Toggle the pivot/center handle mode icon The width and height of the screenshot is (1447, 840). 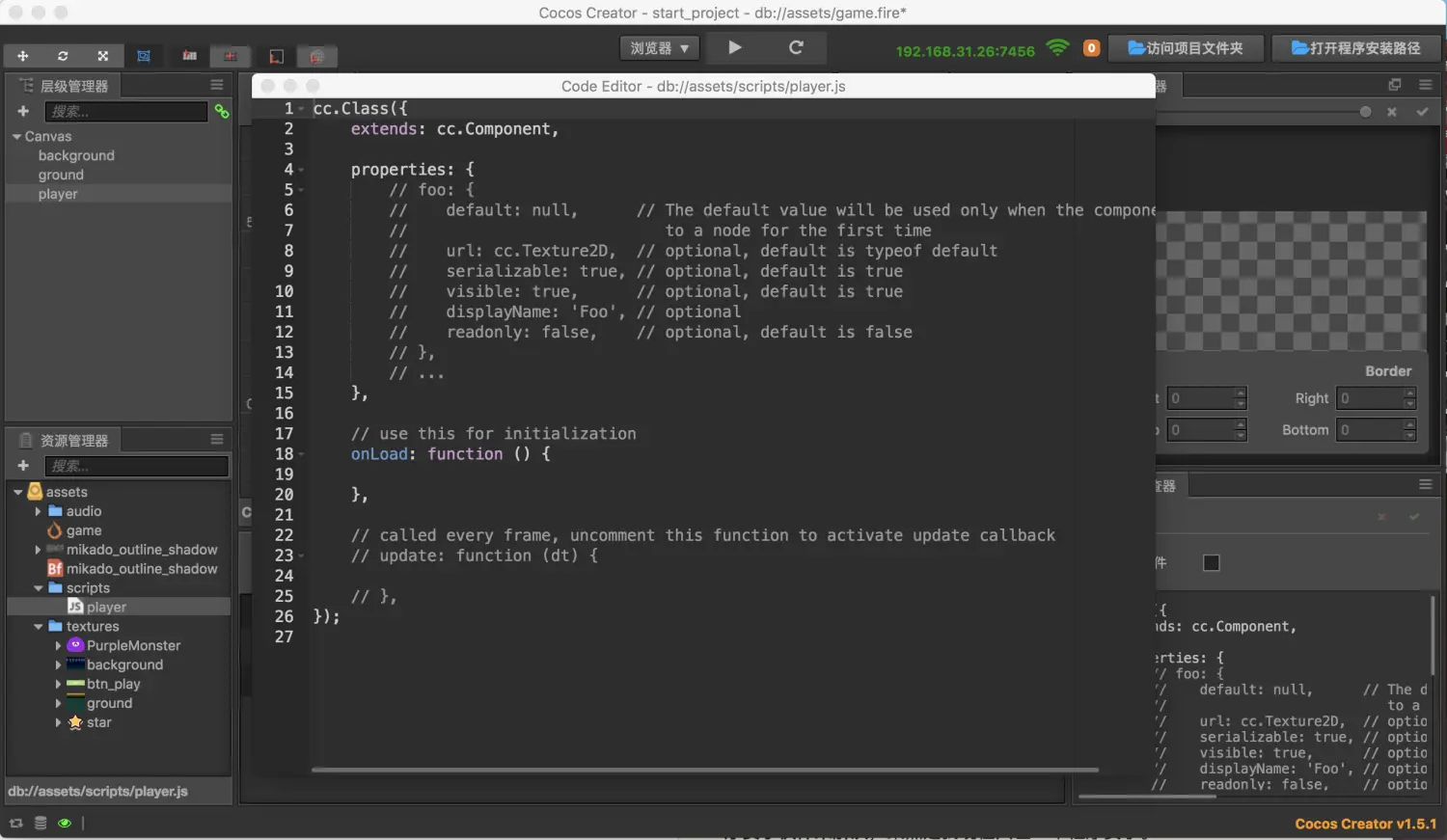[x=190, y=56]
